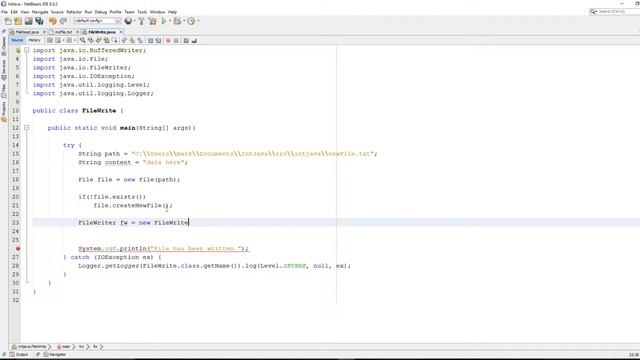Undo the last edit with Undo icon
This screenshot has height=360, width=640.
pyautogui.click(x=53, y=21)
